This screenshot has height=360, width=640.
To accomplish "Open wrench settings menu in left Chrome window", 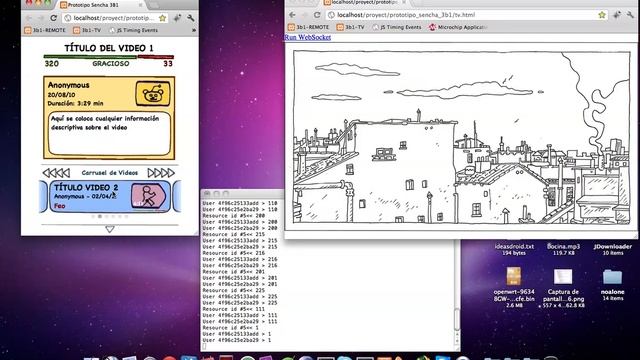I will [x=191, y=18].
